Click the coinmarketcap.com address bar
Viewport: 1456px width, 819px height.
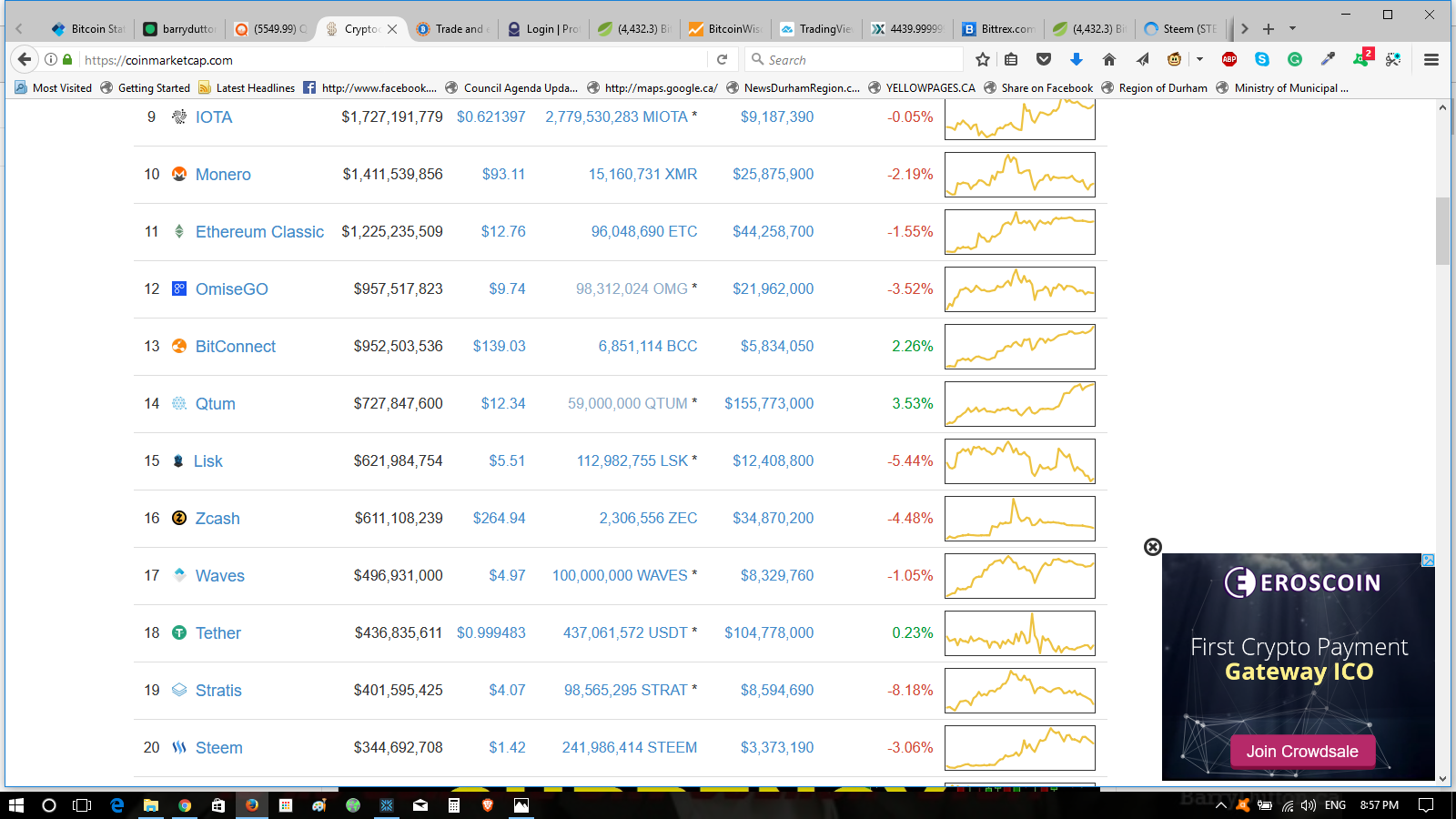(x=391, y=59)
